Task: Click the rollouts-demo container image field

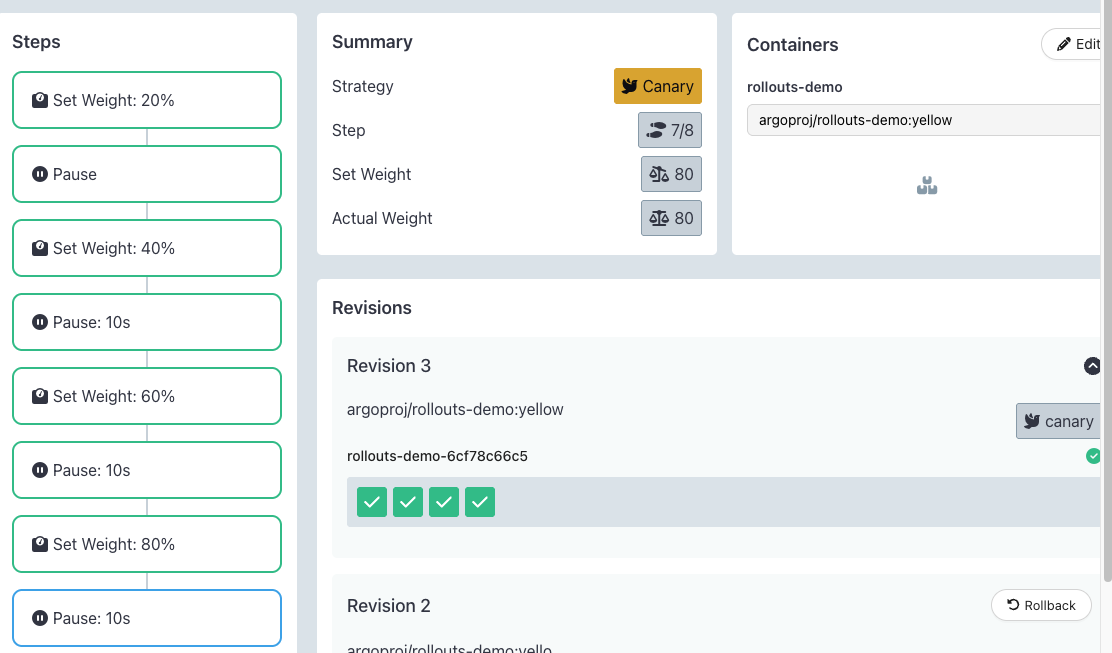Action: 923,120
